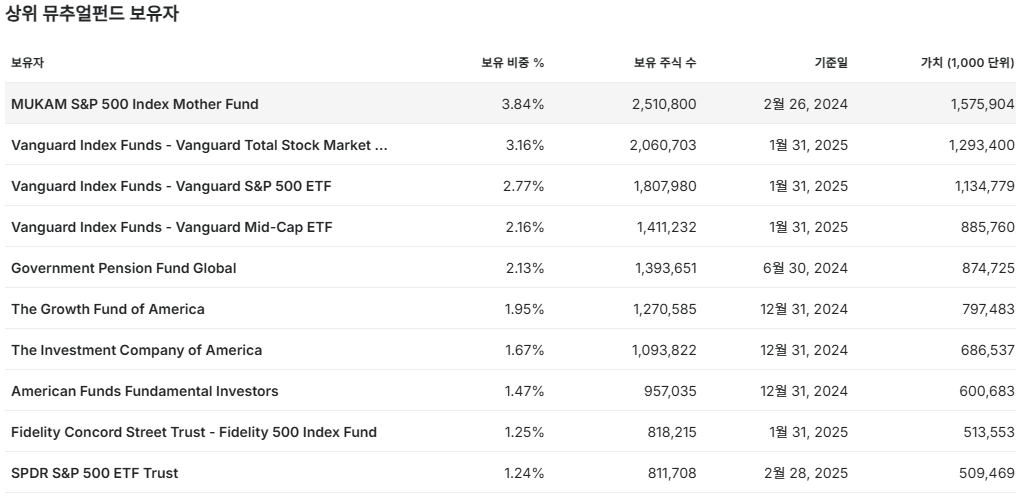Click the 보유 비중 % column header
The height and width of the screenshot is (497, 1021).
(x=513, y=63)
